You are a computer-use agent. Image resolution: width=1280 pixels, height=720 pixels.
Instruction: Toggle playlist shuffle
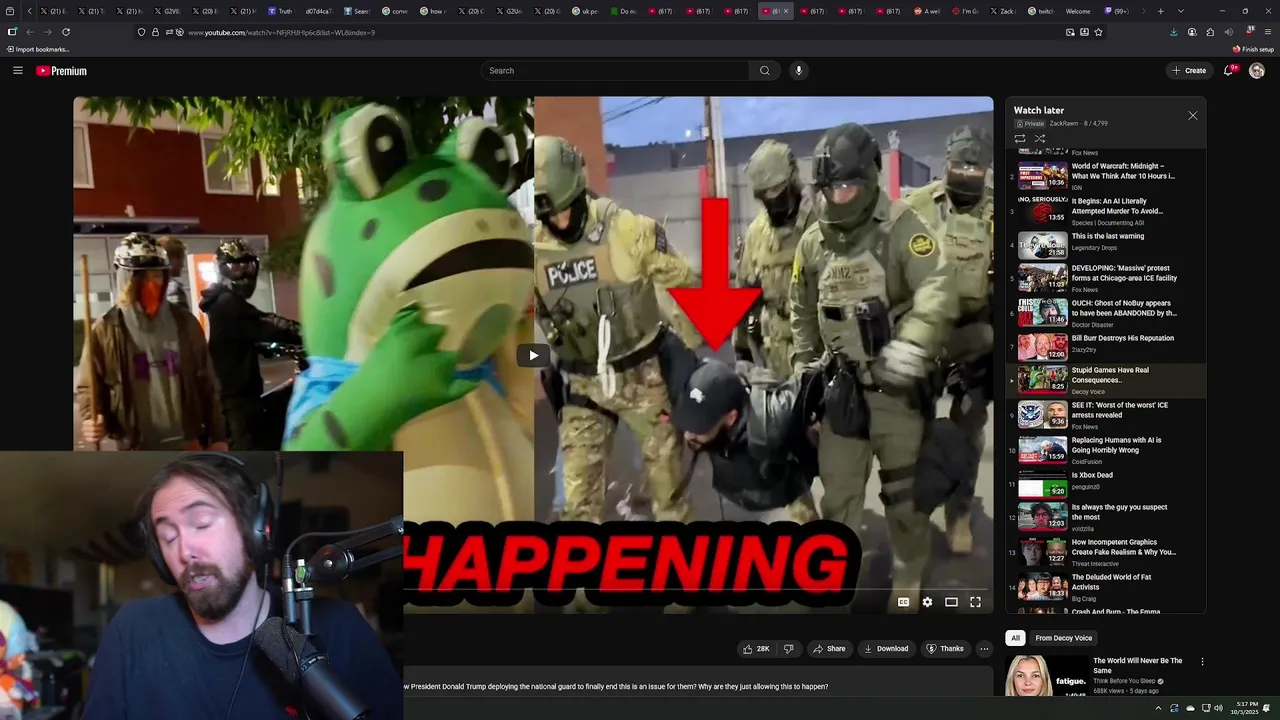(1040, 138)
